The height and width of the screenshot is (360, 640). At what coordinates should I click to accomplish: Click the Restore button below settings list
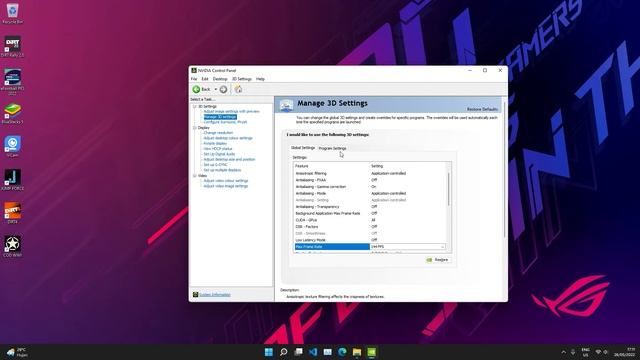(x=438, y=260)
